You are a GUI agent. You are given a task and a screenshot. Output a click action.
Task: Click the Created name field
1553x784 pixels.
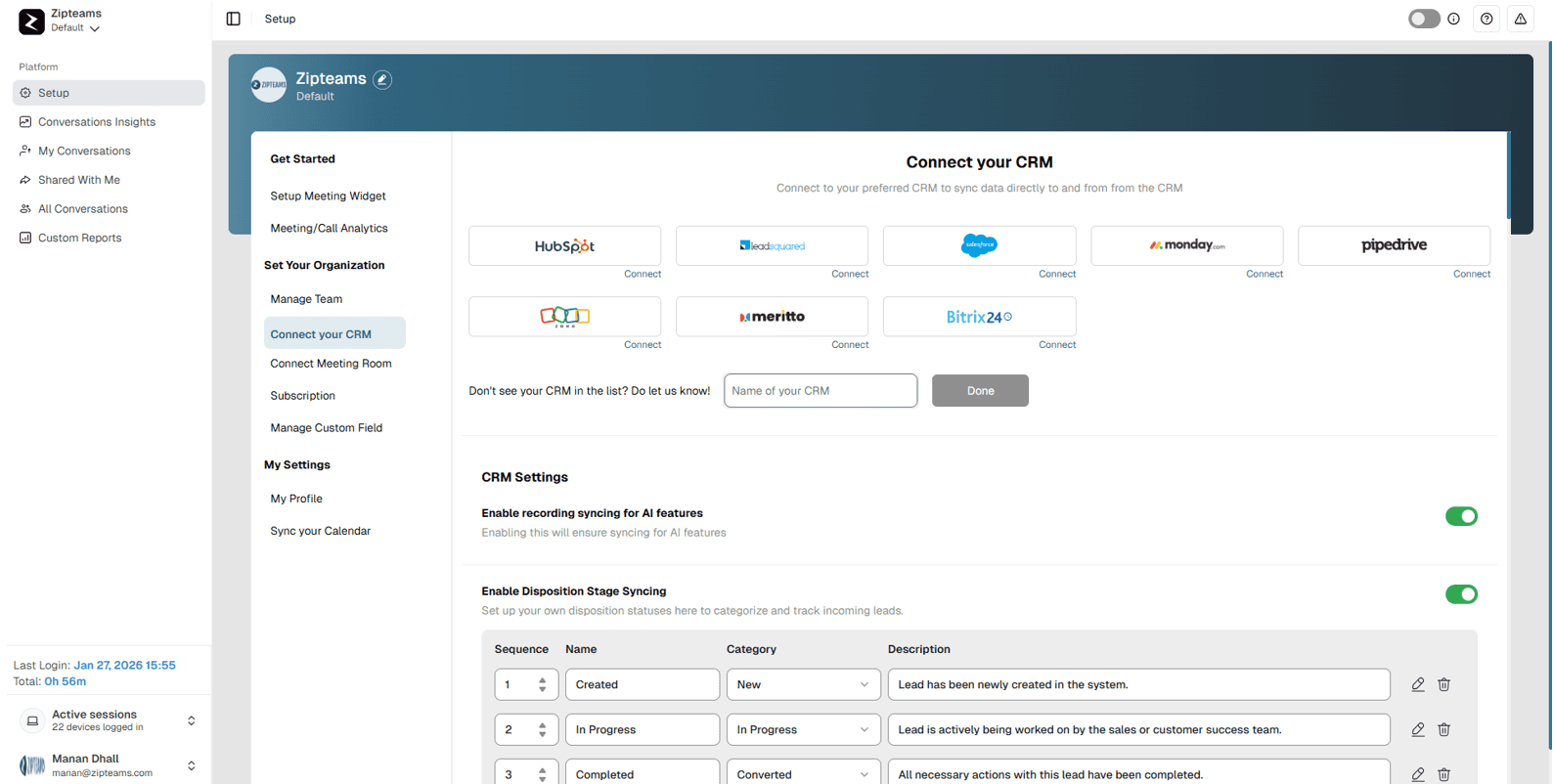[x=643, y=684]
